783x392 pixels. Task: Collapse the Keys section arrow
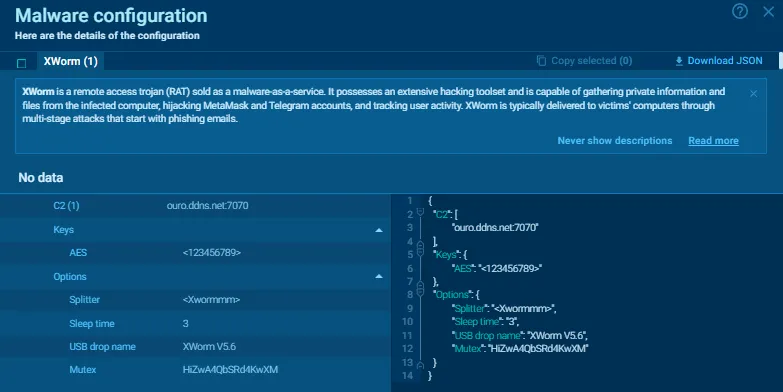(379, 230)
